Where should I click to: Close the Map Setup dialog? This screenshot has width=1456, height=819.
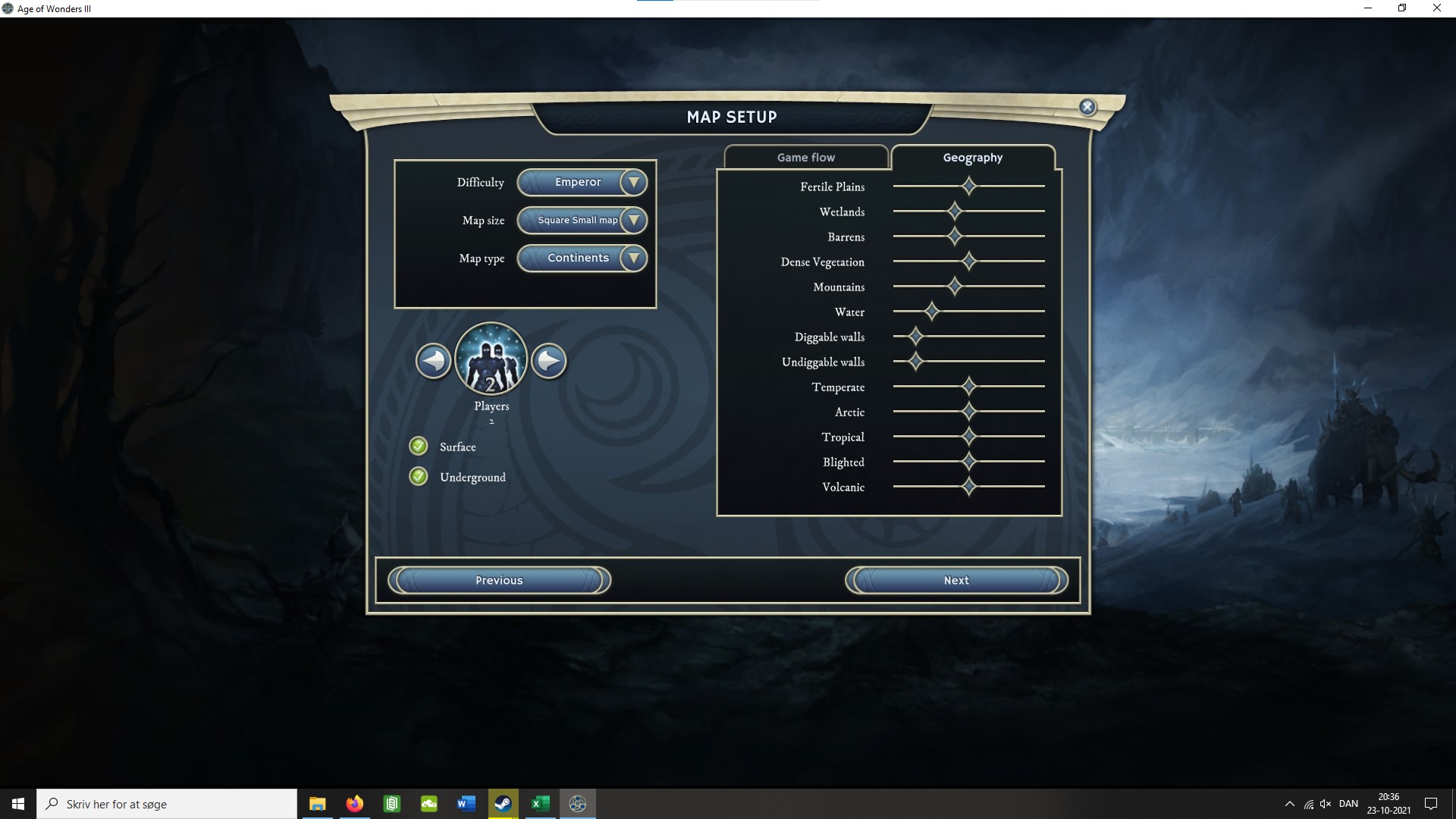1087,107
